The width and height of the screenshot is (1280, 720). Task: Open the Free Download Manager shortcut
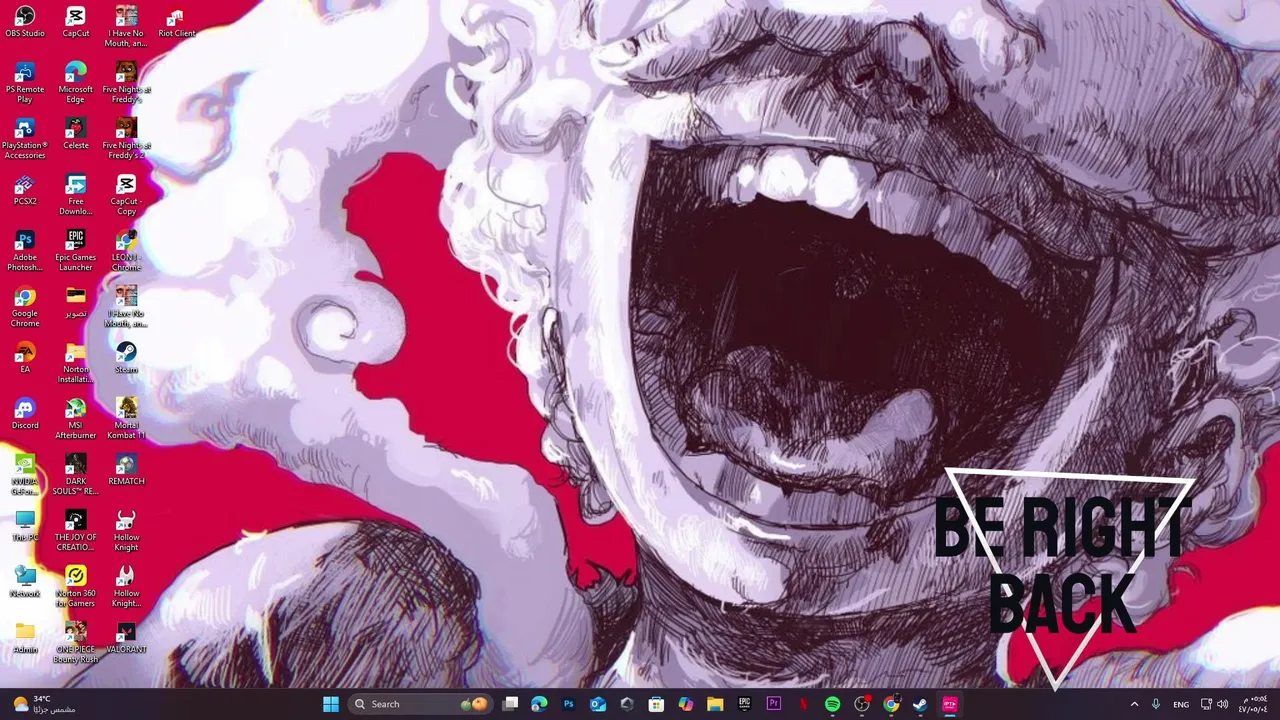pyautogui.click(x=76, y=194)
